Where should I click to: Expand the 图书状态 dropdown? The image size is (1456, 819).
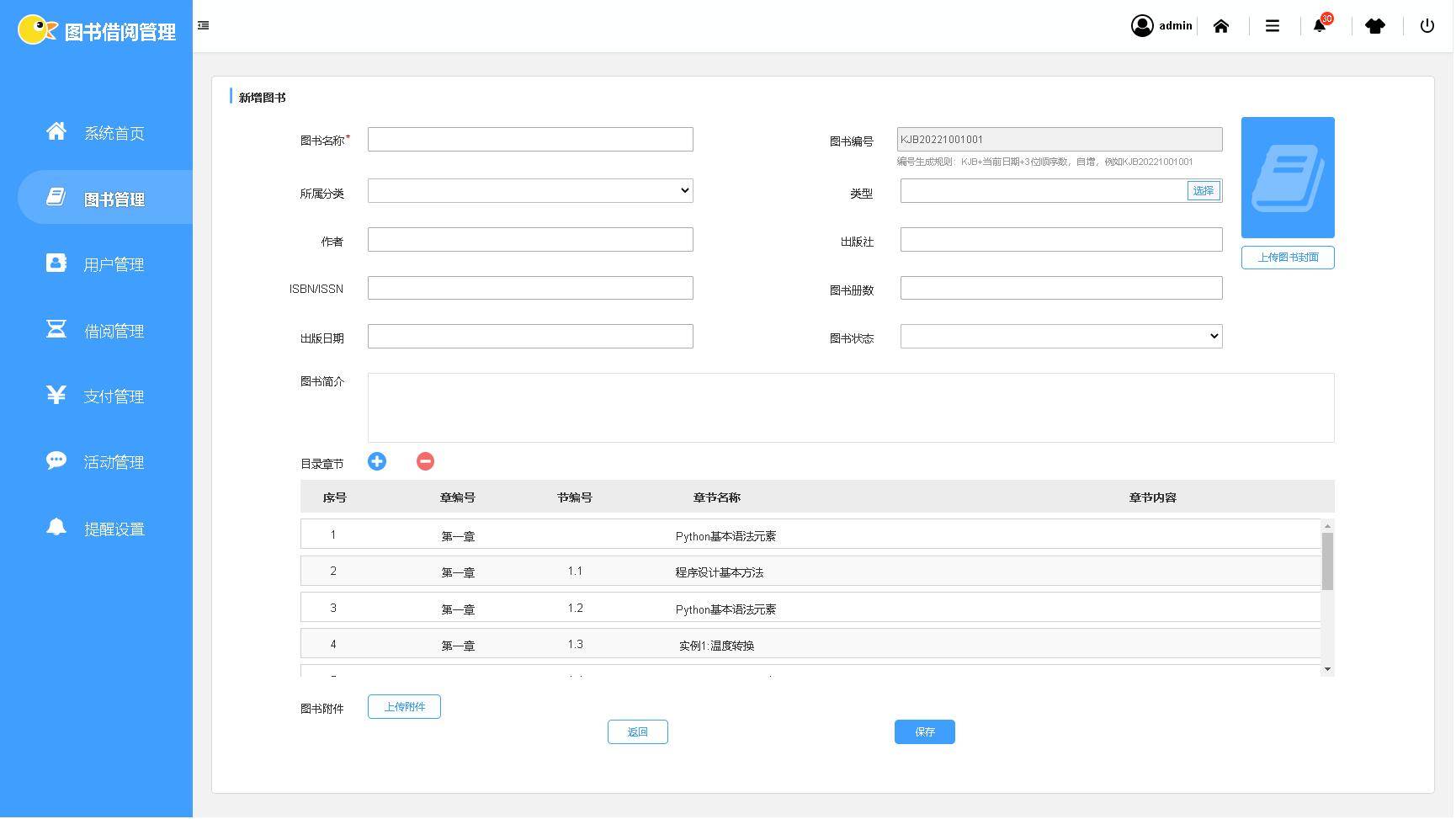click(1061, 337)
